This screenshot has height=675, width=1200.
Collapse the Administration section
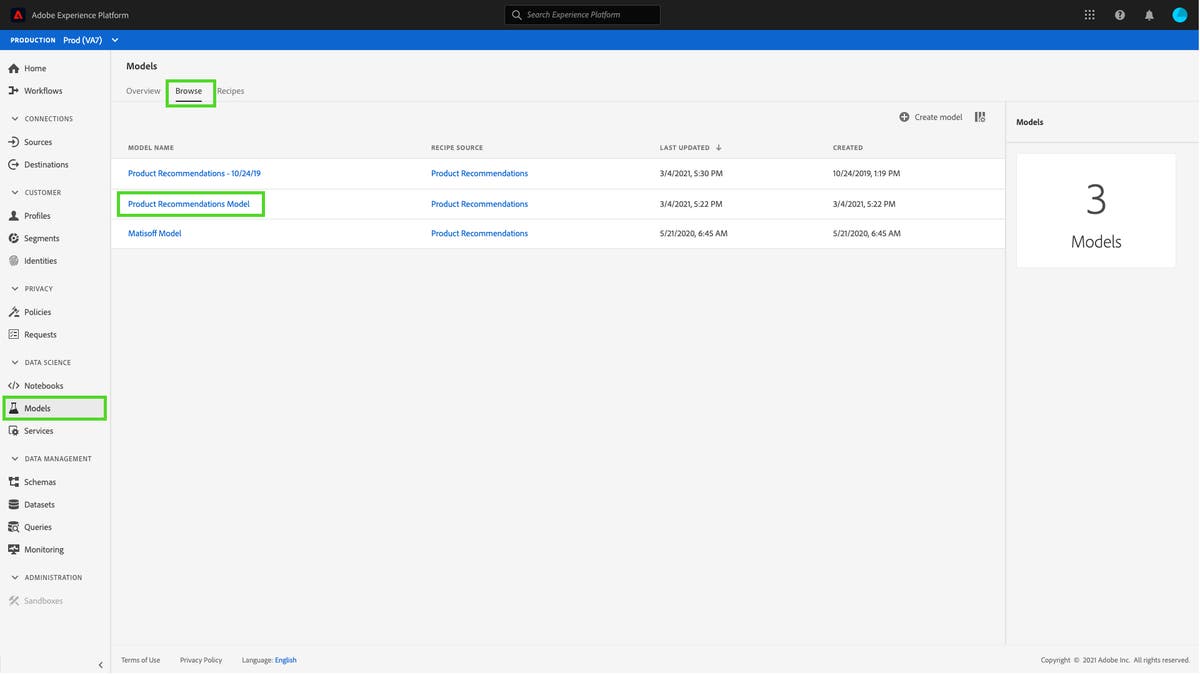pos(14,578)
